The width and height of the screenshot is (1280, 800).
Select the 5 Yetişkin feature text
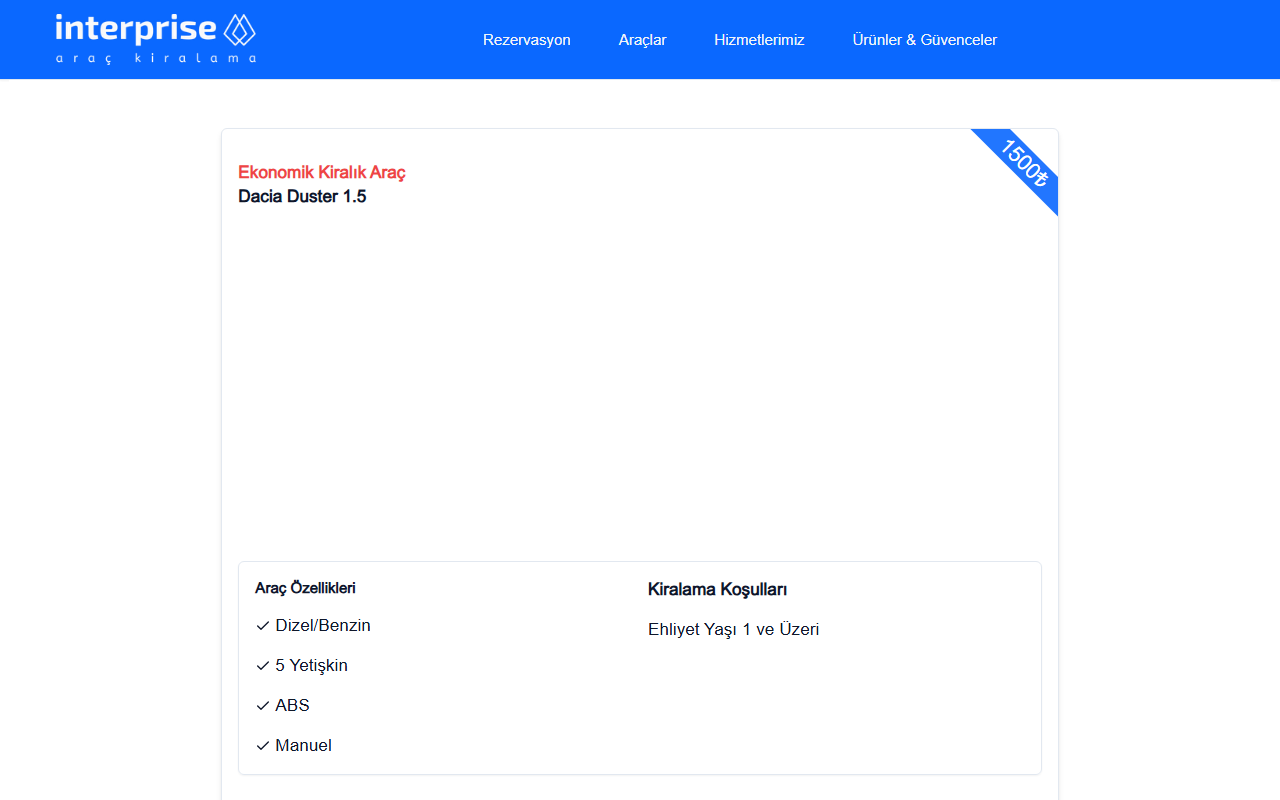click(x=312, y=665)
